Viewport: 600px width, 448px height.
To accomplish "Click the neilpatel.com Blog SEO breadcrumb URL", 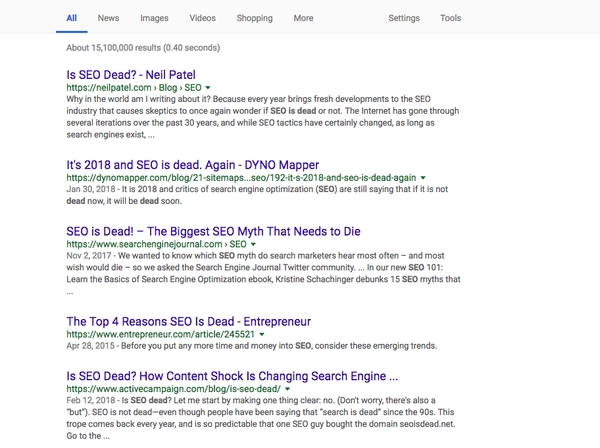I will [x=134, y=88].
